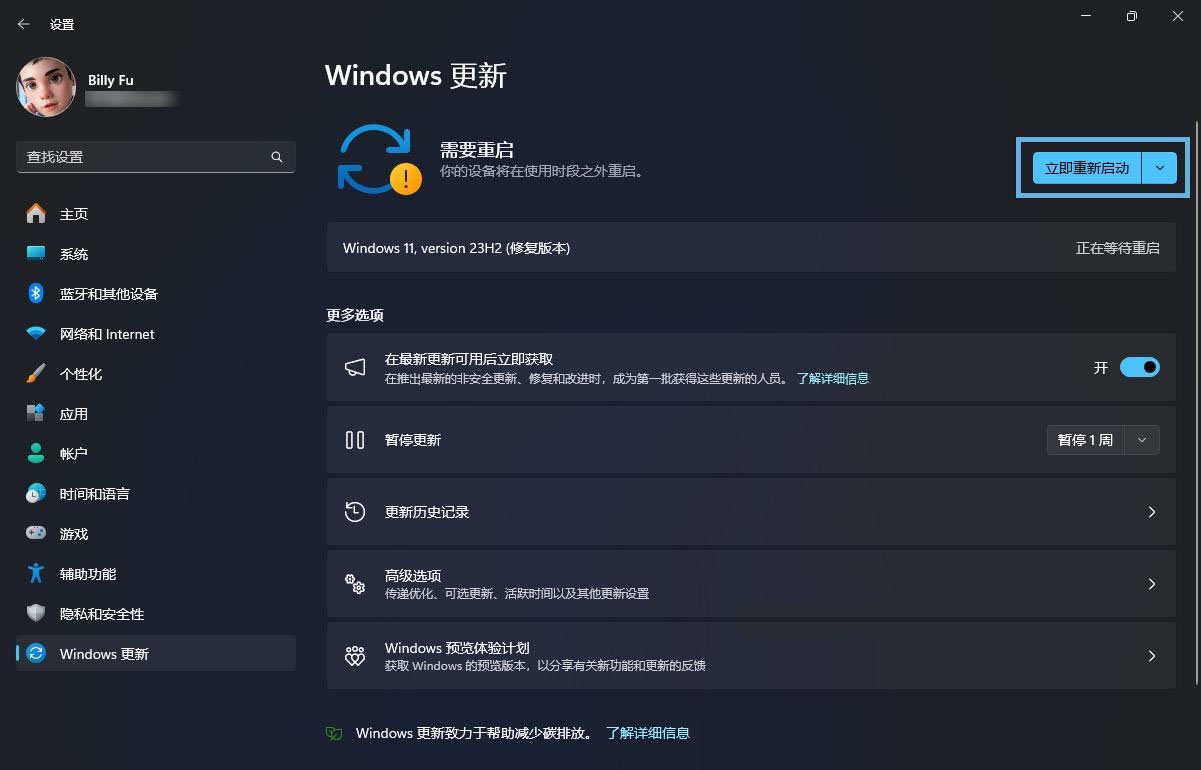Click the Windows 更新 sidebar sync icon
Screen dimensions: 1201x770
point(36,653)
